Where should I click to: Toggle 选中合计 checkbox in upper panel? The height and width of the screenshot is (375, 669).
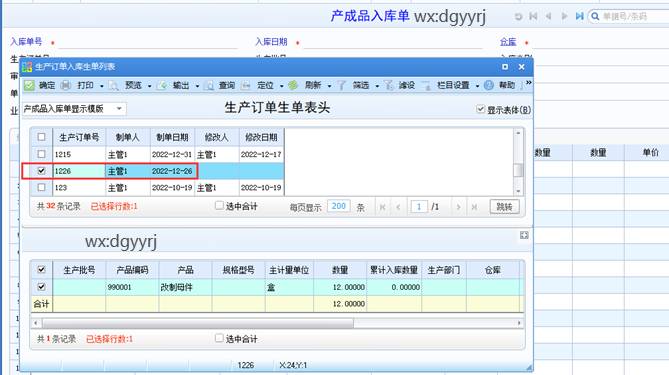[x=219, y=206]
